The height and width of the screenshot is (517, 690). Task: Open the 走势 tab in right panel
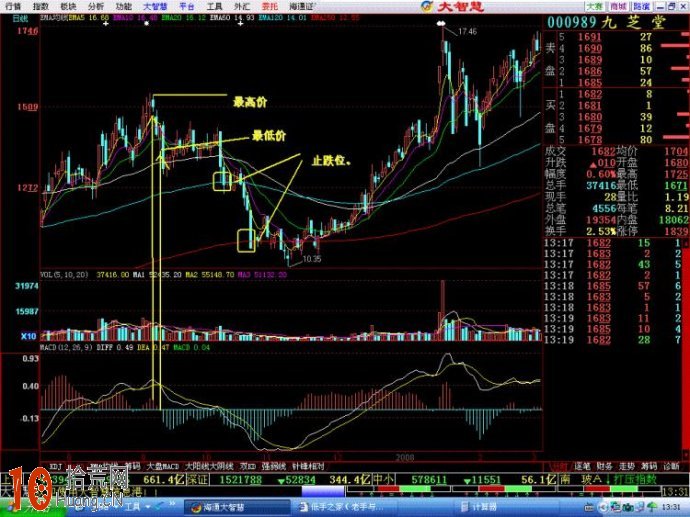coord(627,466)
